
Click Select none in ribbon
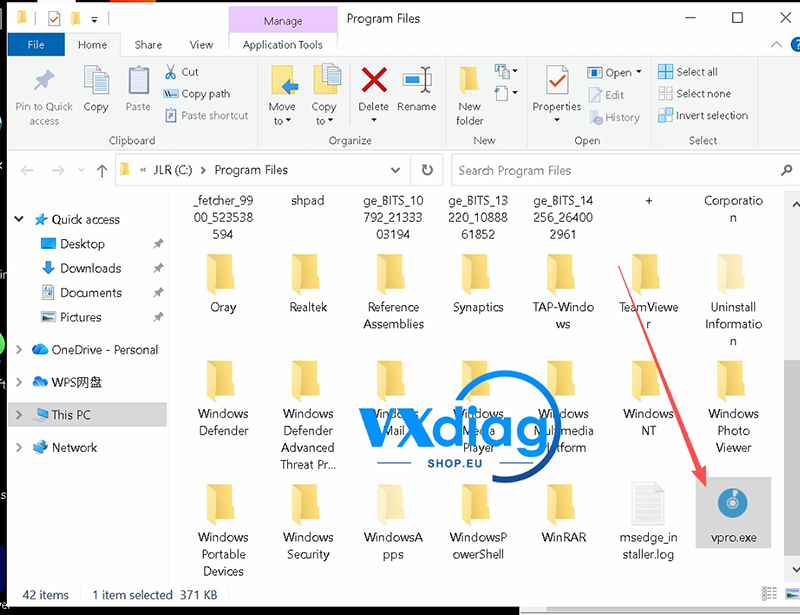coord(694,94)
